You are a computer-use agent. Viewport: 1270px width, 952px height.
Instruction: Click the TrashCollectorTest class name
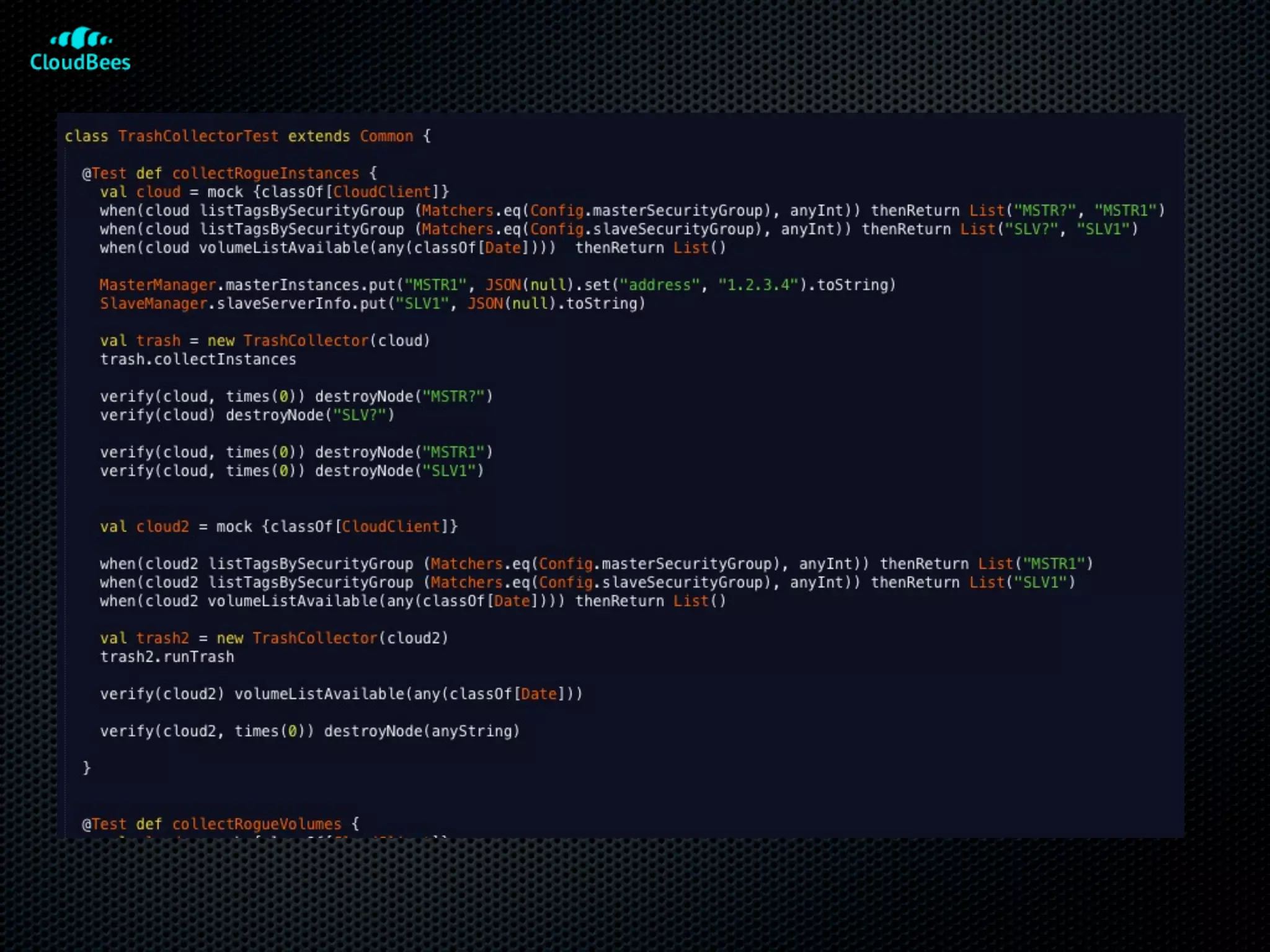(198, 136)
